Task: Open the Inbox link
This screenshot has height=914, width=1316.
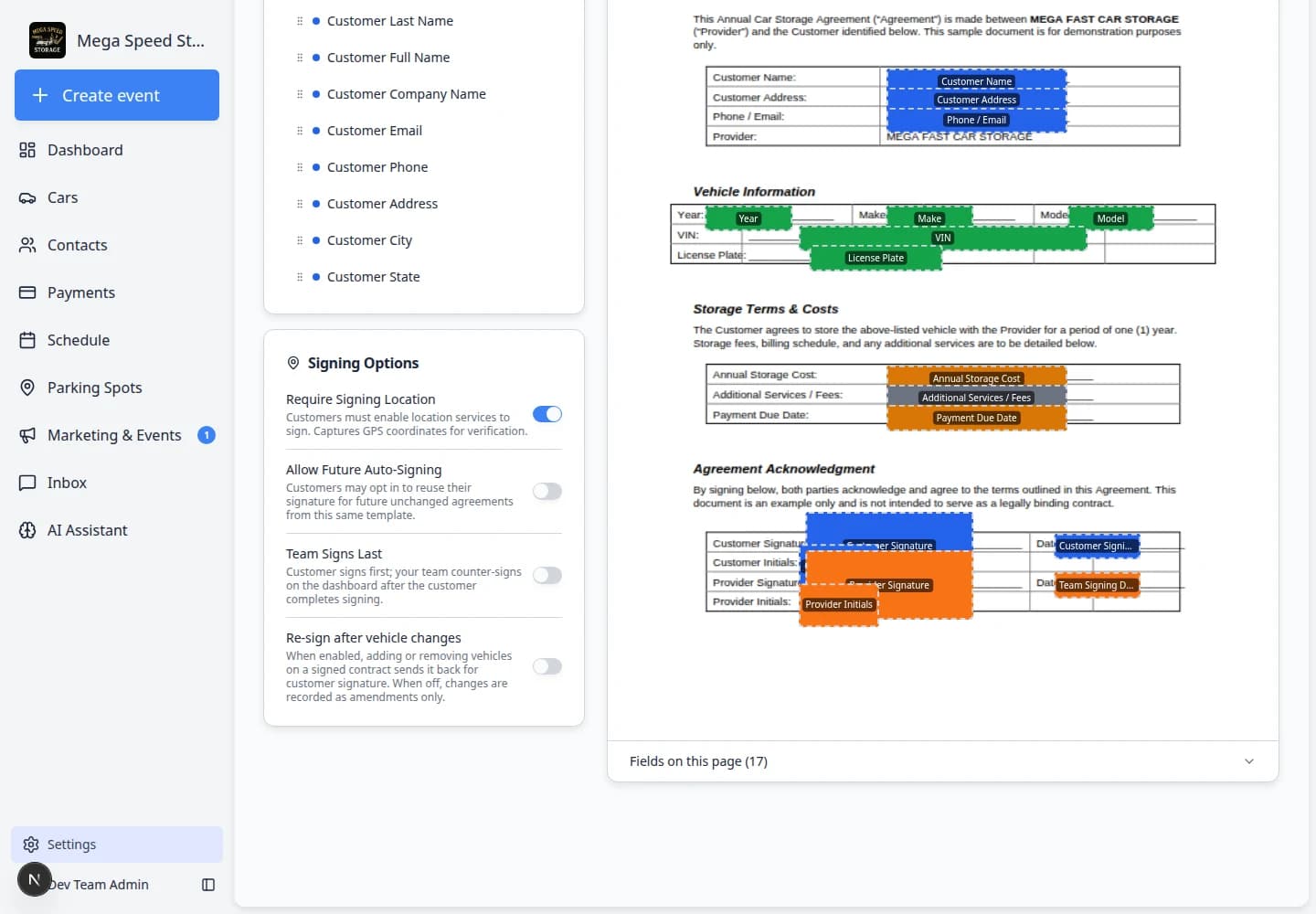Action: [117, 483]
